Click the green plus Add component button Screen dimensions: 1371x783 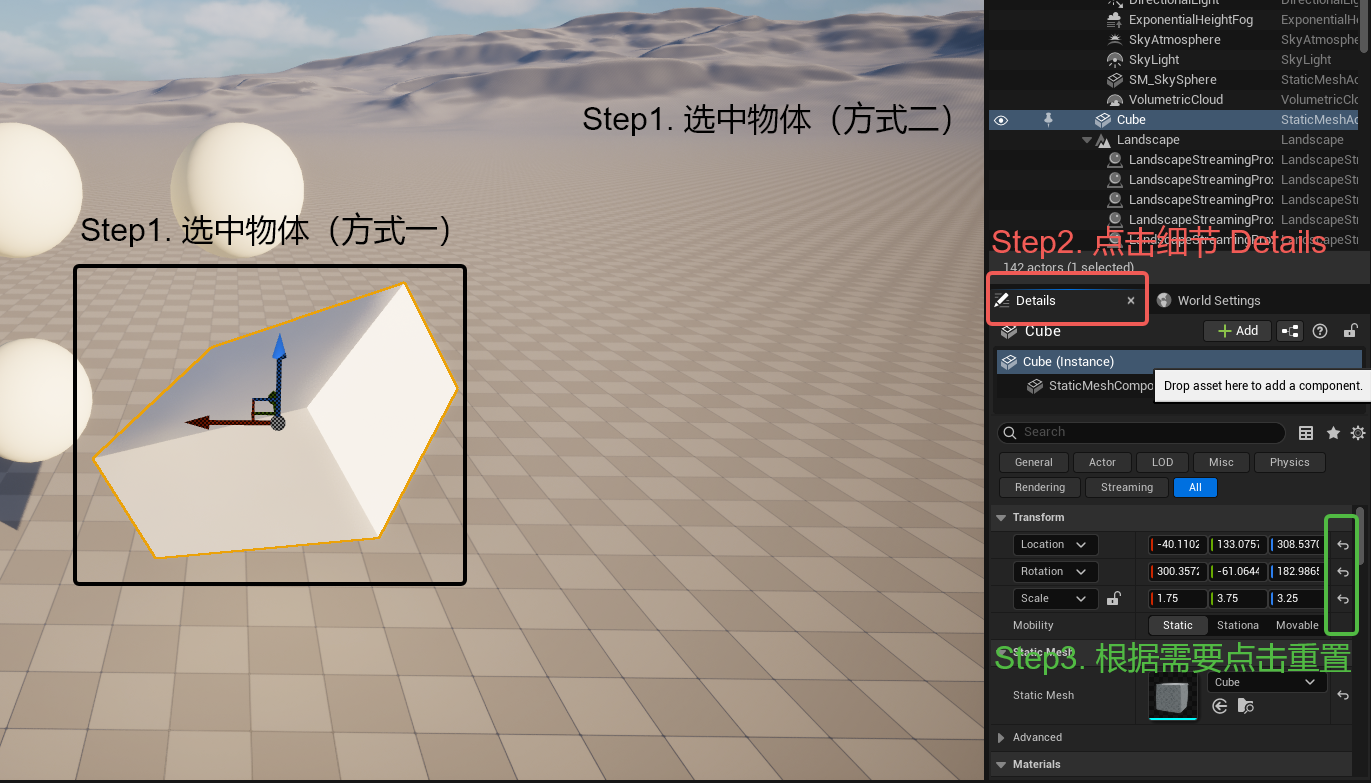point(1237,331)
